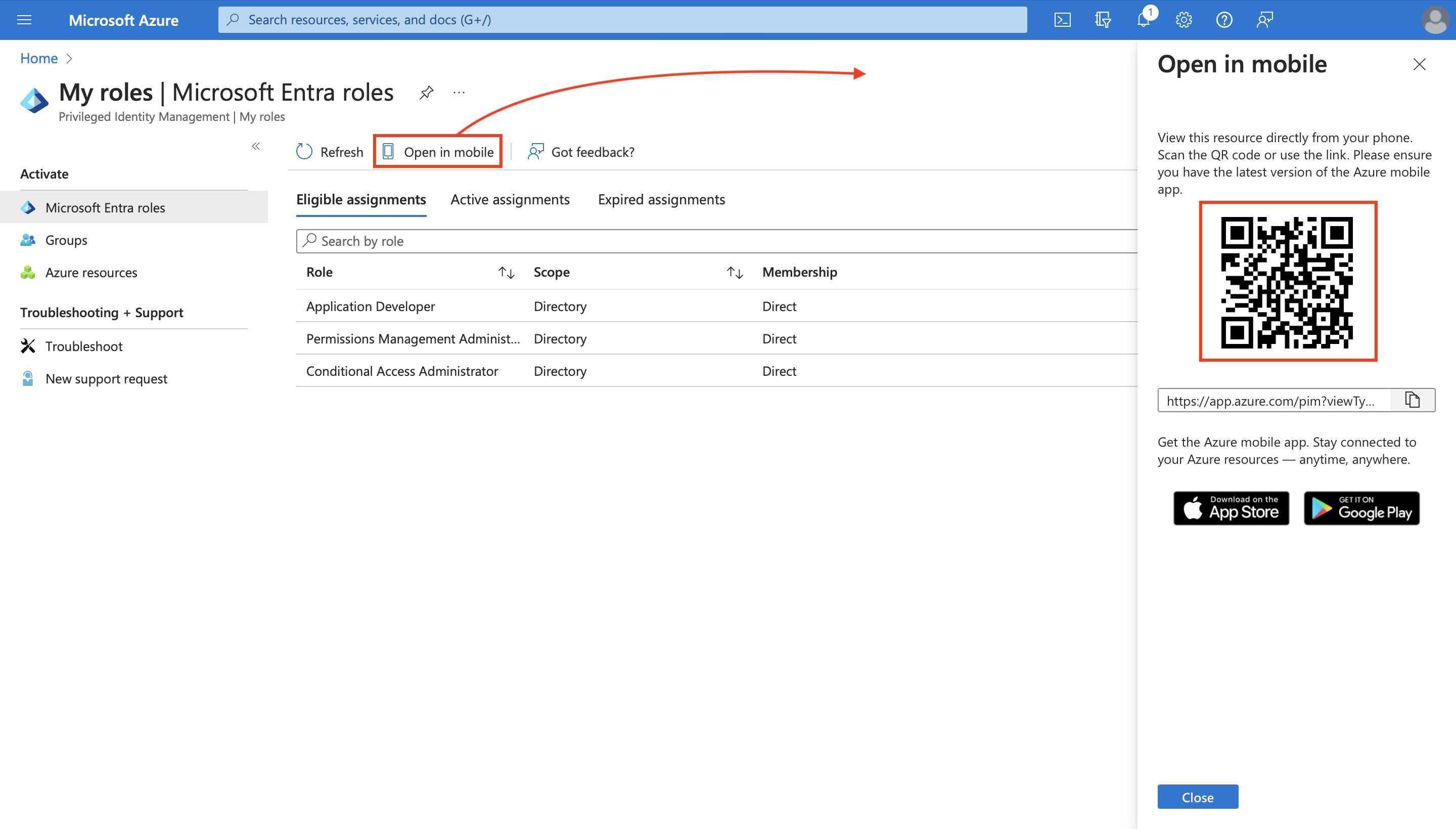Click the Refresh icon to reload roles

[x=304, y=151]
